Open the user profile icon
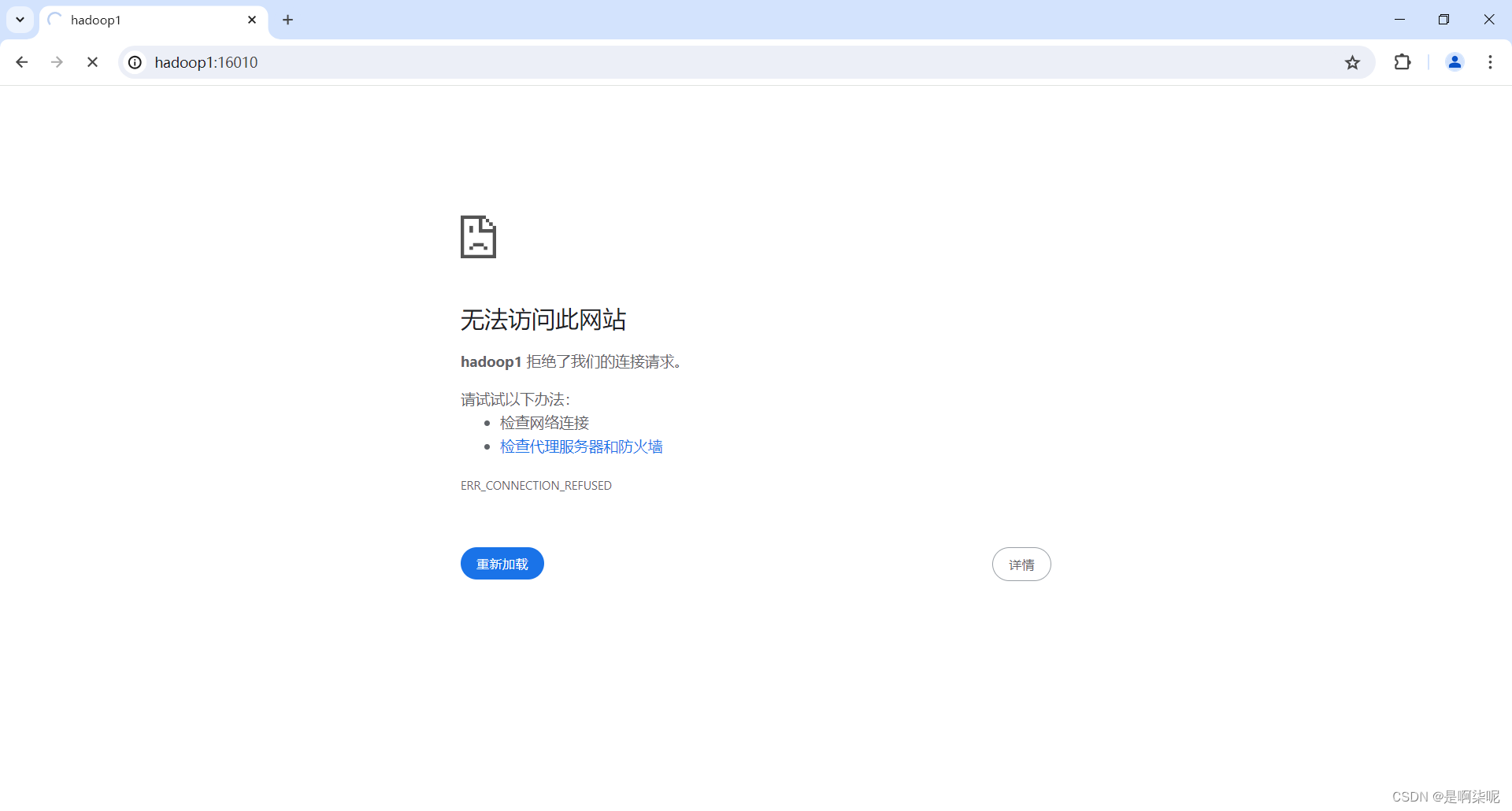This screenshot has width=1512, height=811. 1455,62
